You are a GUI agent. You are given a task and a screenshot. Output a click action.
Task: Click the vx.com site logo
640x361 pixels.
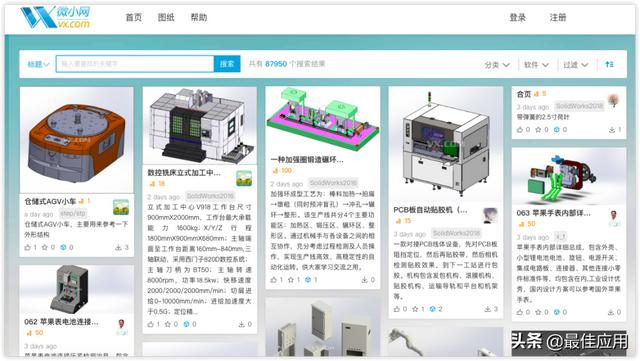point(55,17)
